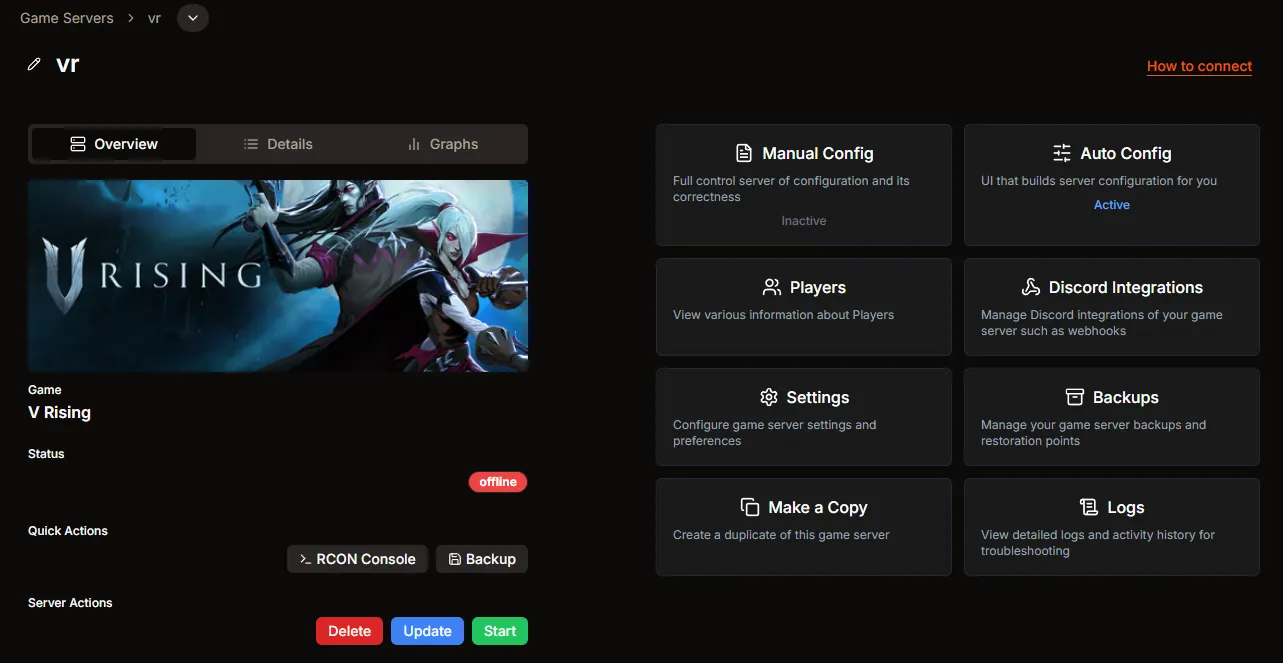This screenshot has width=1283, height=663.
Task: Open the RCON Console
Action: tap(356, 558)
